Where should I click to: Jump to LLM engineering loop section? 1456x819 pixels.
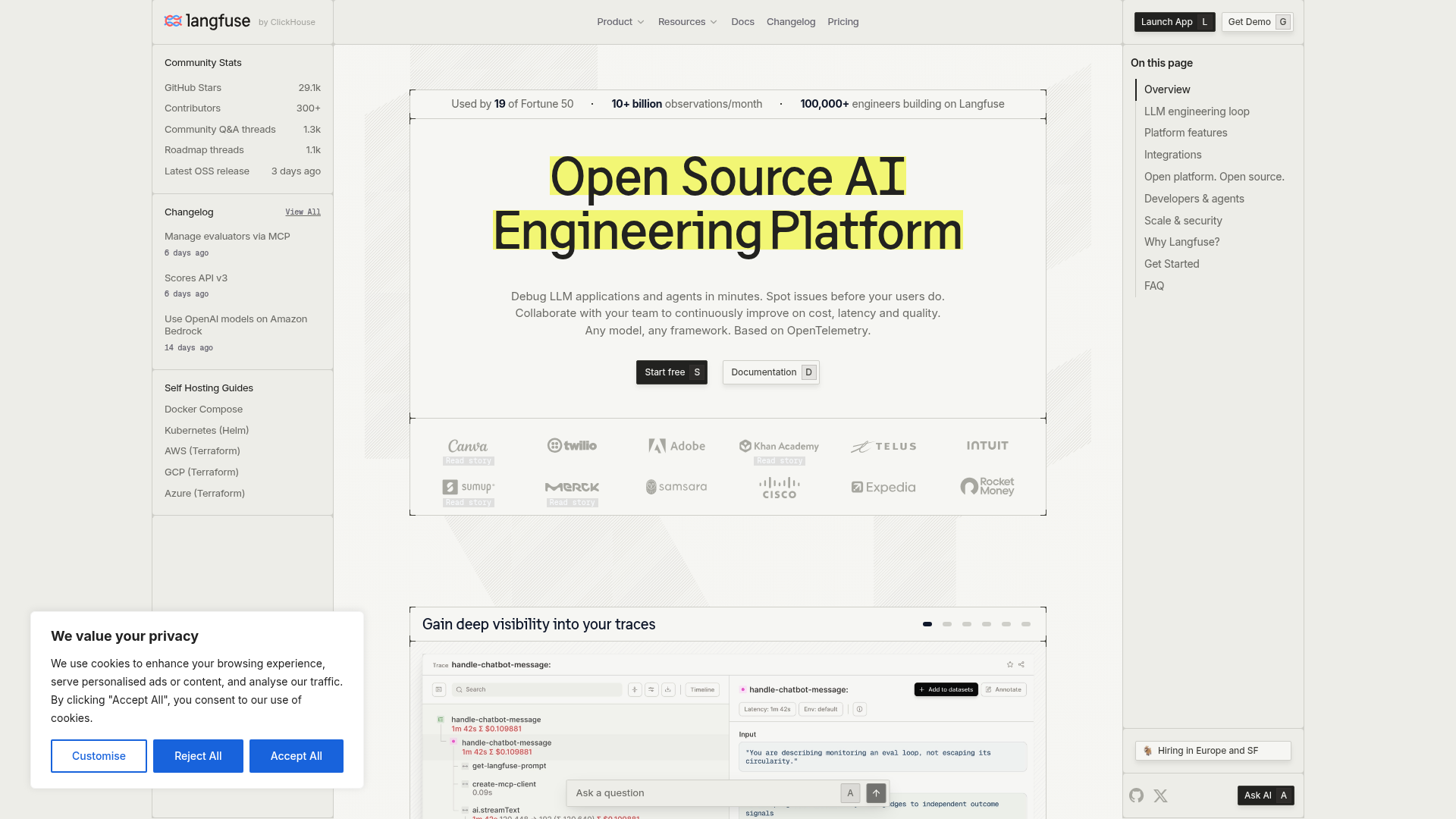(1197, 111)
